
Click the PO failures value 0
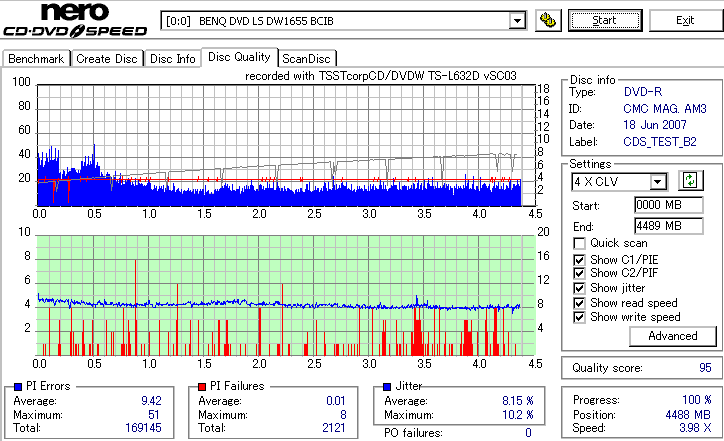528,433
